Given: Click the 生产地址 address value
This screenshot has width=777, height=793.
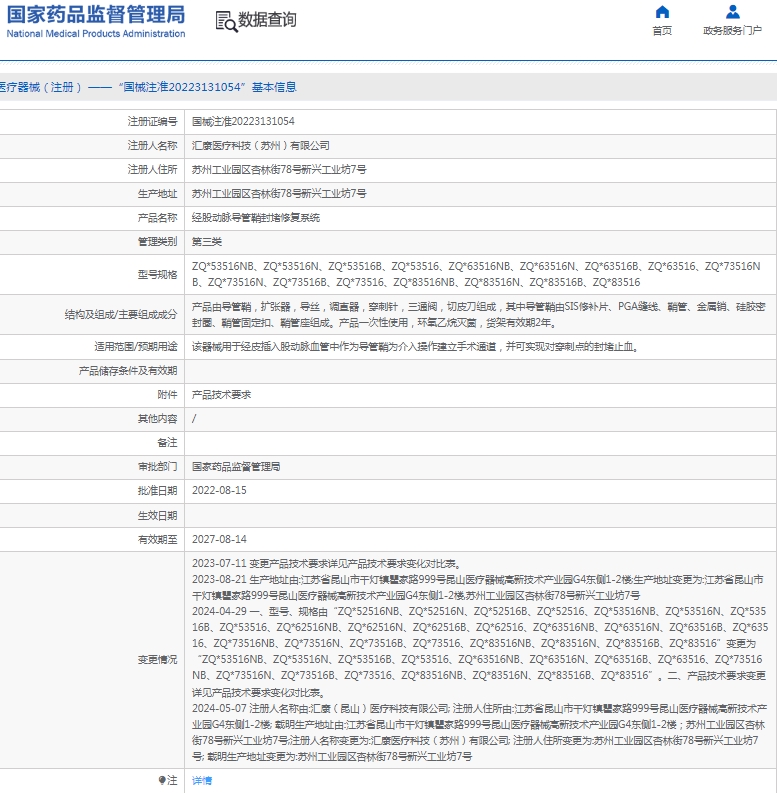Looking at the screenshot, I should pyautogui.click(x=279, y=194).
